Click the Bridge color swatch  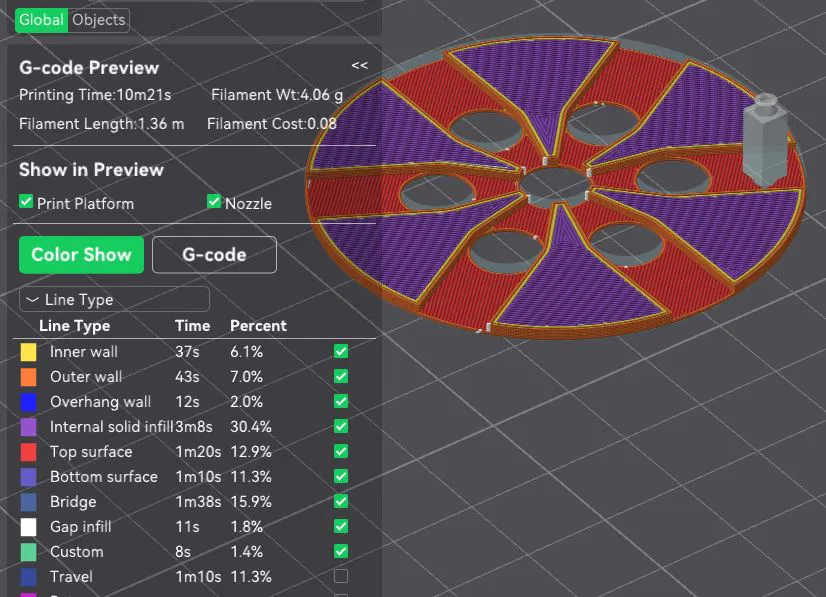[x=28, y=502]
